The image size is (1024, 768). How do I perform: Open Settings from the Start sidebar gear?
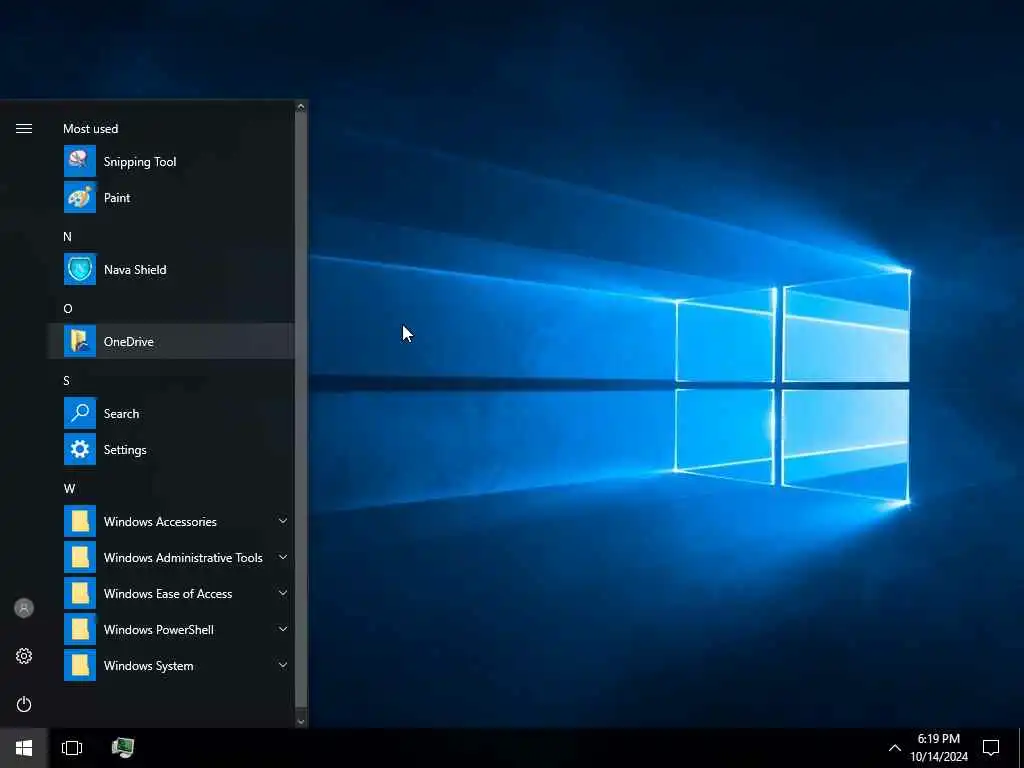pyautogui.click(x=24, y=656)
